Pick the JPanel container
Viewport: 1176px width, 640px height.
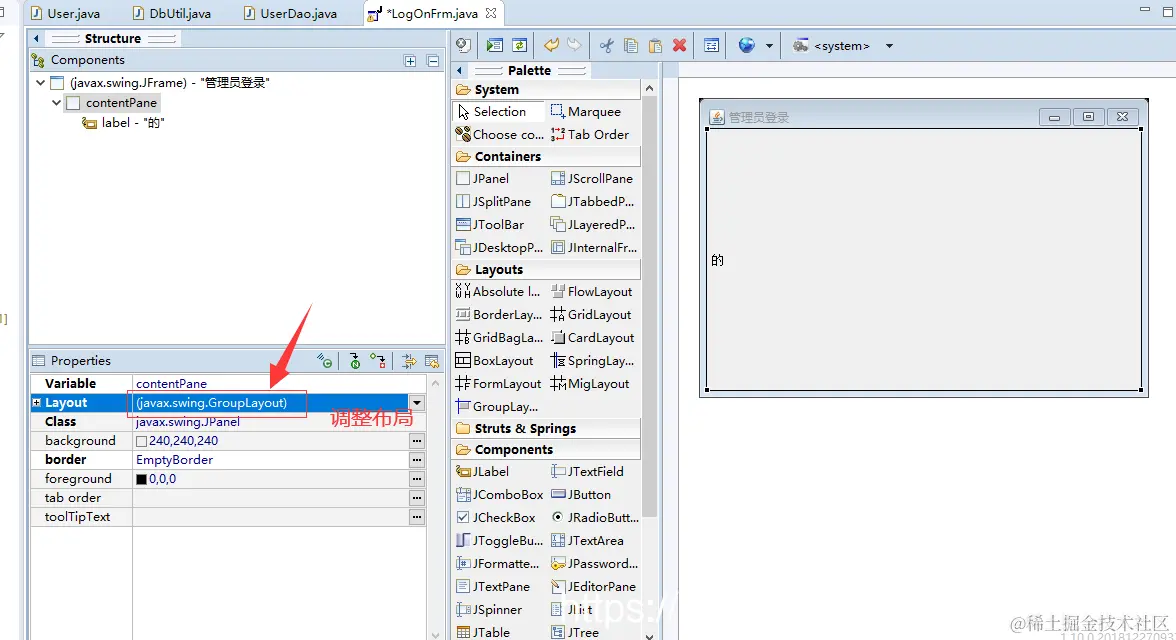click(482, 179)
